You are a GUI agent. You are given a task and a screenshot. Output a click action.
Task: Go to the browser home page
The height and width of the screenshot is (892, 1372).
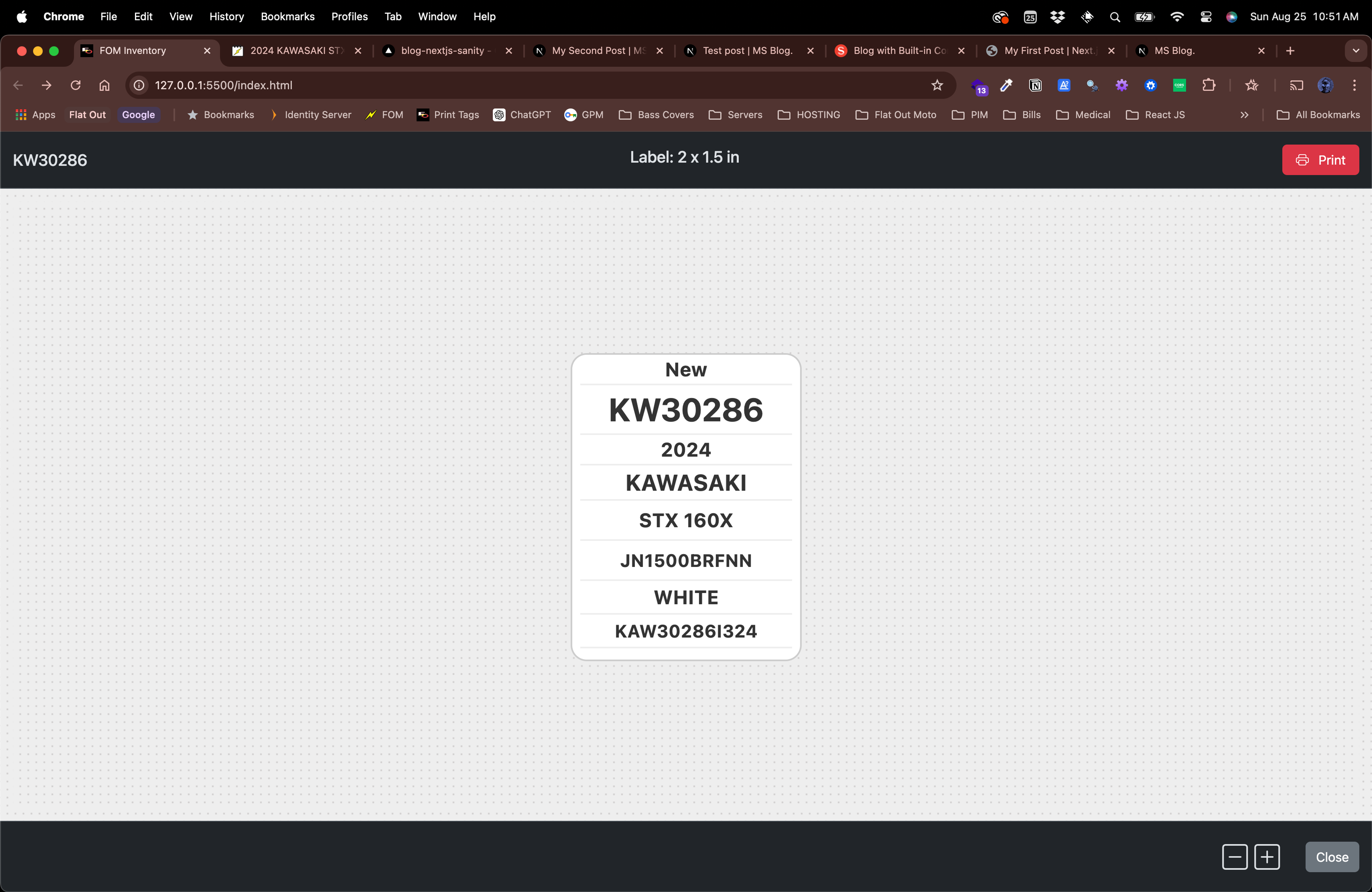tap(104, 85)
